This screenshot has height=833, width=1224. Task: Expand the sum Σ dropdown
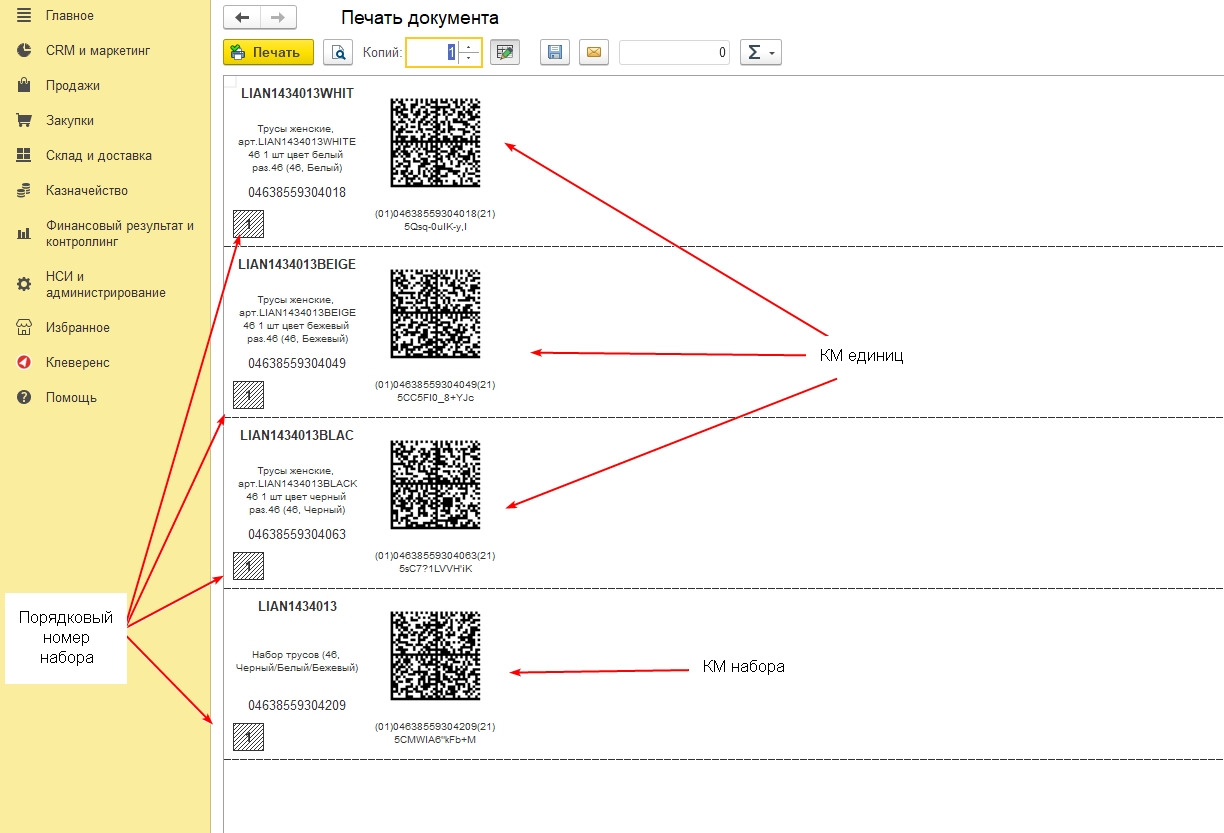coord(760,53)
